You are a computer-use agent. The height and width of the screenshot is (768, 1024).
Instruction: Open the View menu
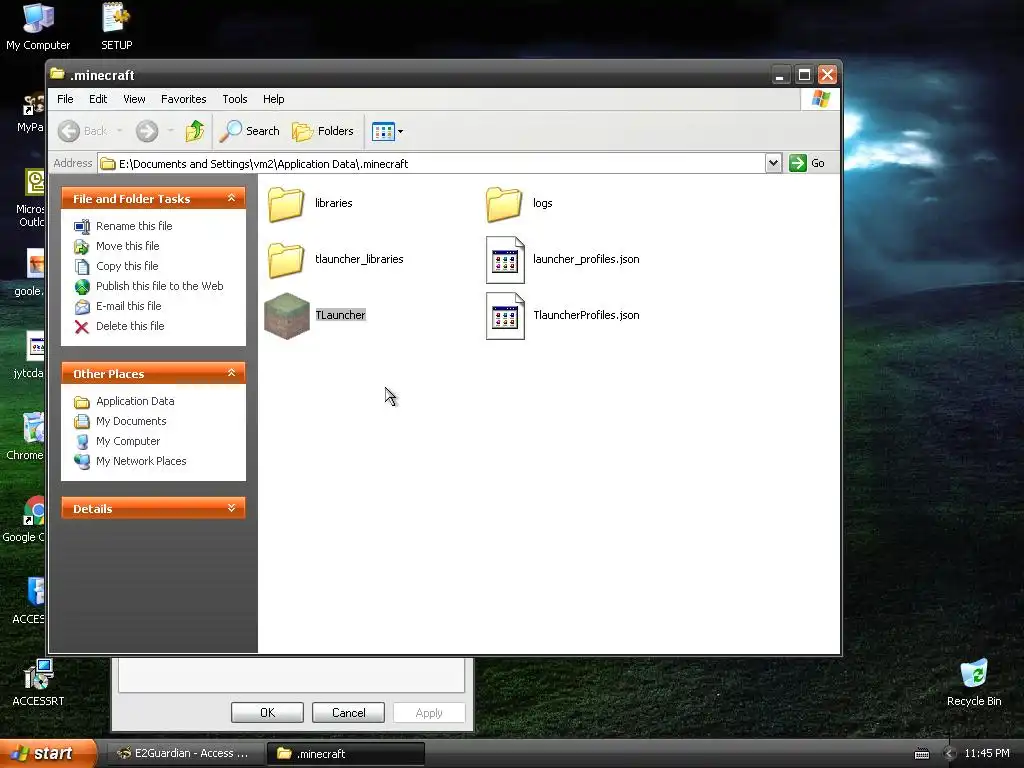point(134,99)
